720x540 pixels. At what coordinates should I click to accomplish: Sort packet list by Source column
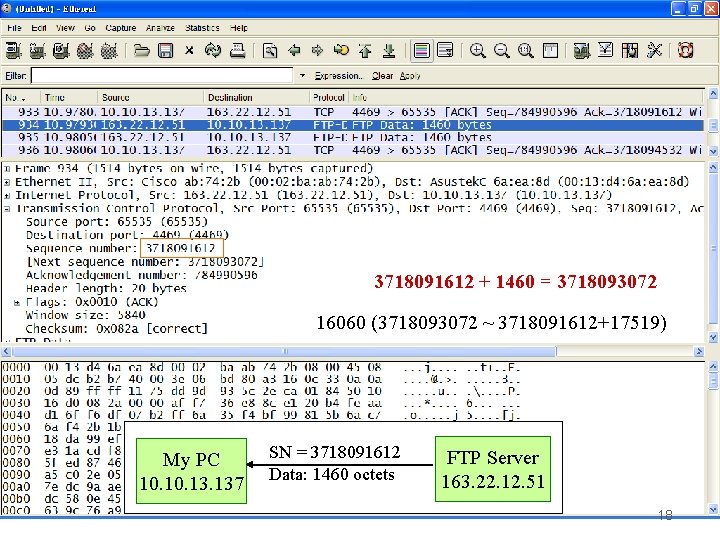tap(150, 97)
